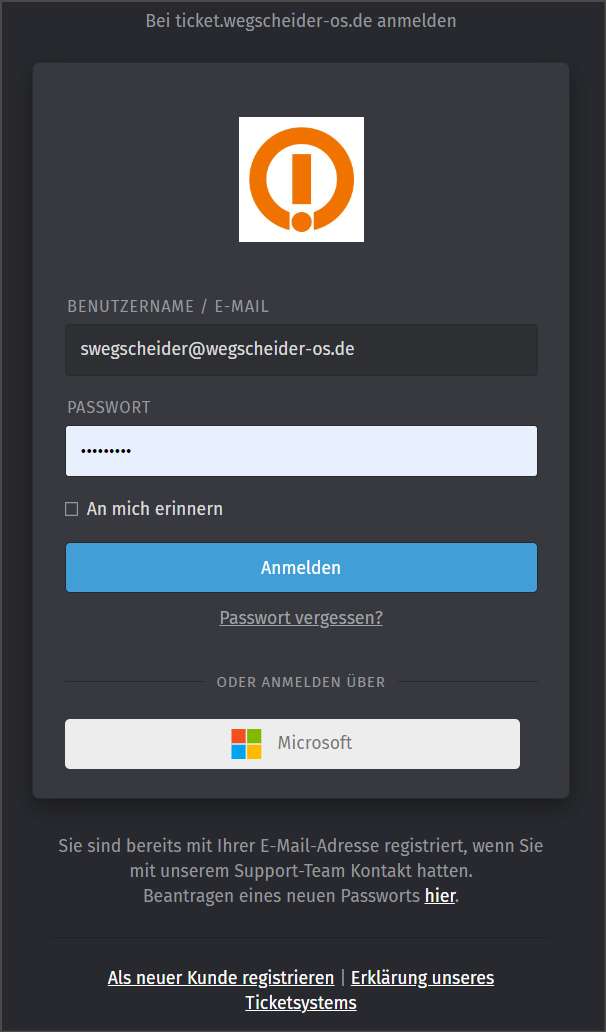
Task: Click the paragraph about Support-Team Kontakt
Action: pos(301,871)
